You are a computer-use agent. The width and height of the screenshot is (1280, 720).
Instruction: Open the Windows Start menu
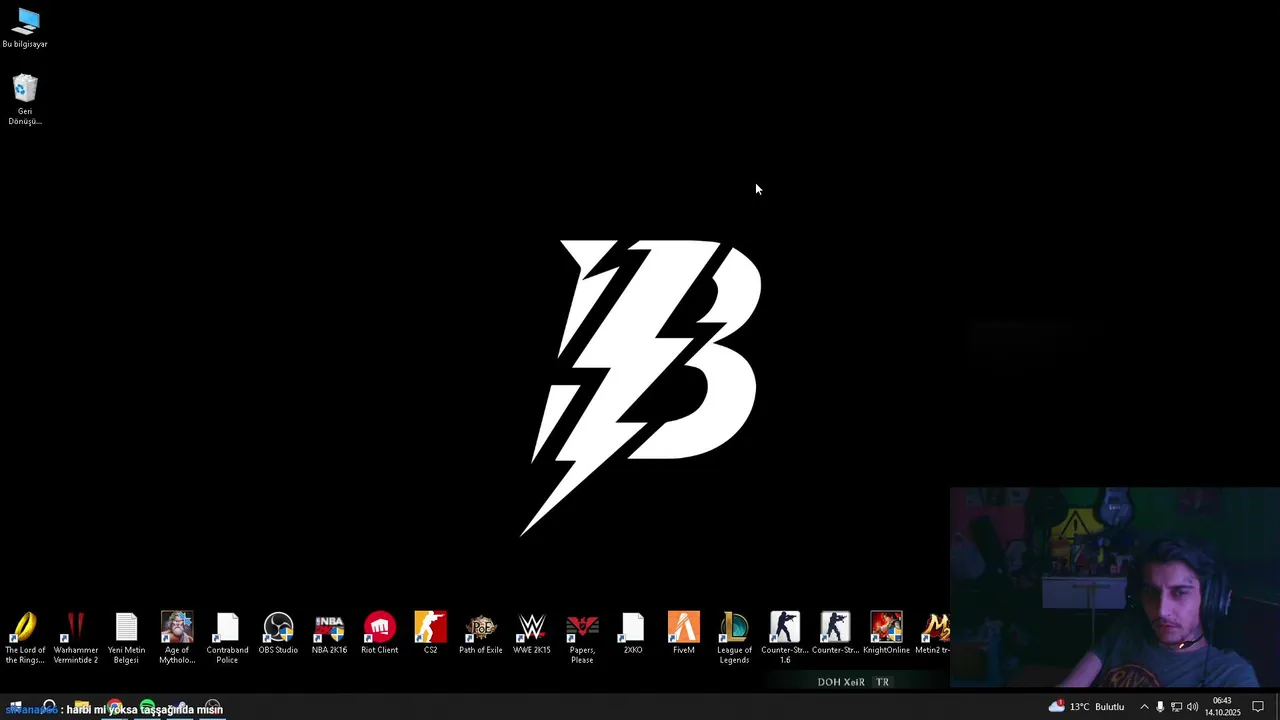tap(16, 708)
